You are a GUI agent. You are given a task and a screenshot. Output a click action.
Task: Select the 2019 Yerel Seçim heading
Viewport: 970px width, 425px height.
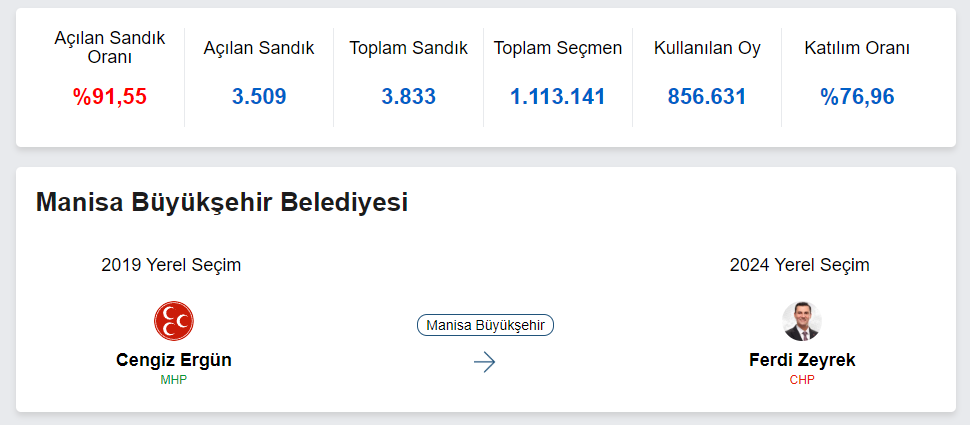tap(171, 265)
